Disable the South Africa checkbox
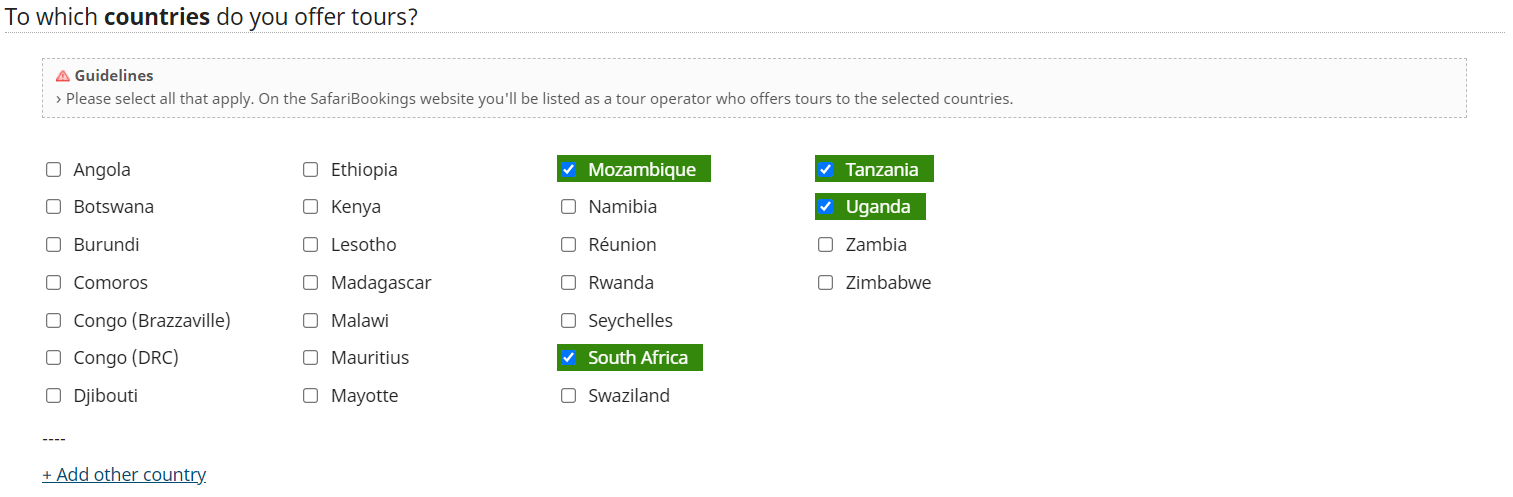Image resolution: width=1513 pixels, height=497 pixels. [569, 358]
